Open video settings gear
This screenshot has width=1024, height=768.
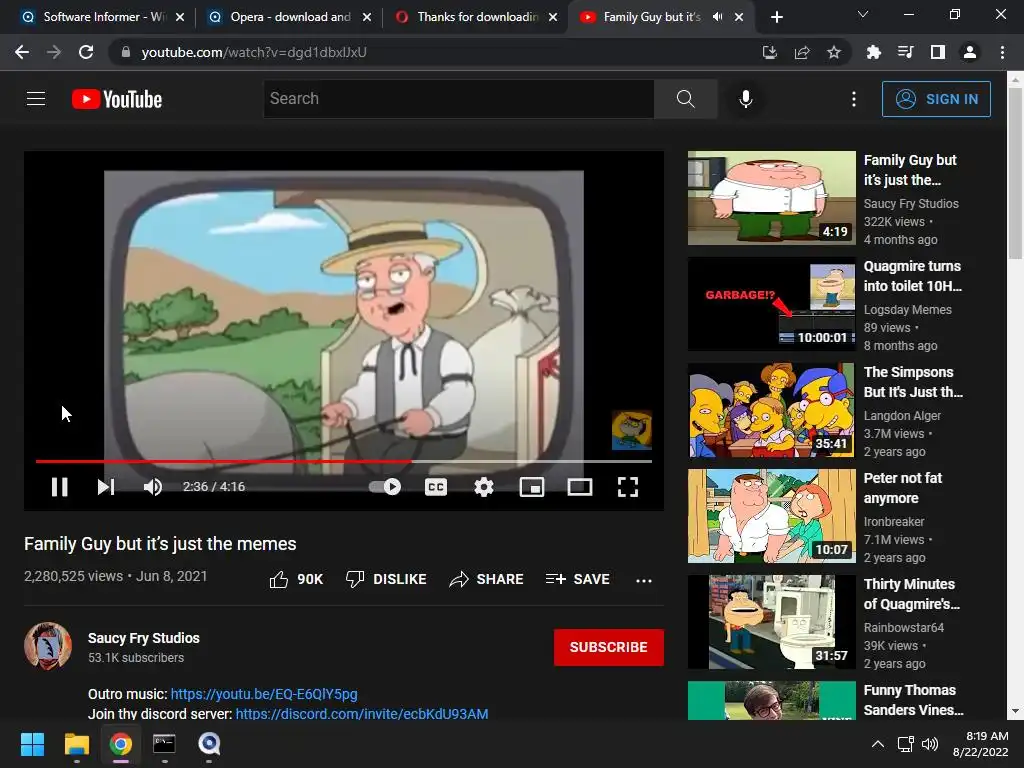pos(484,487)
